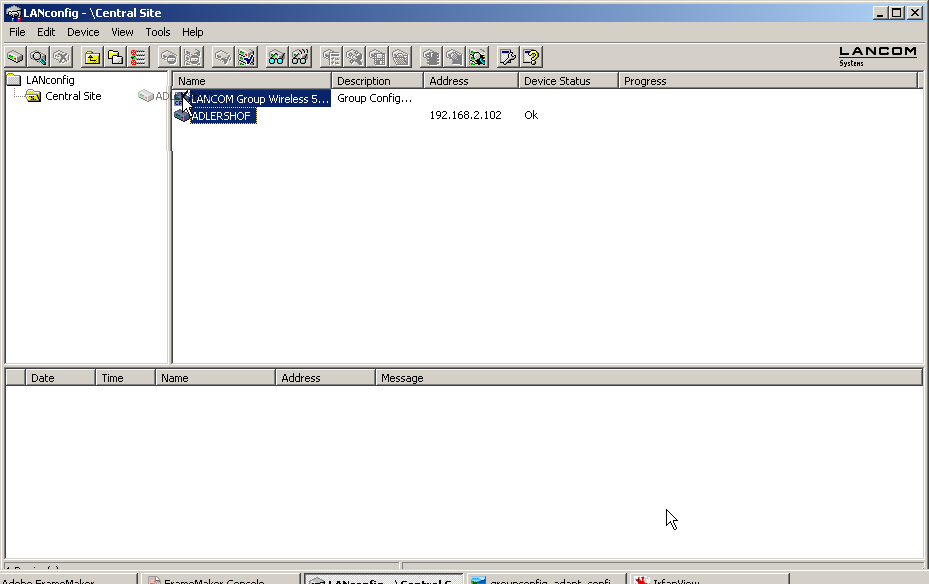Viewport: 929px width, 584px height.
Task: Select the ADLERSHOF device entry
Action: pos(221,116)
